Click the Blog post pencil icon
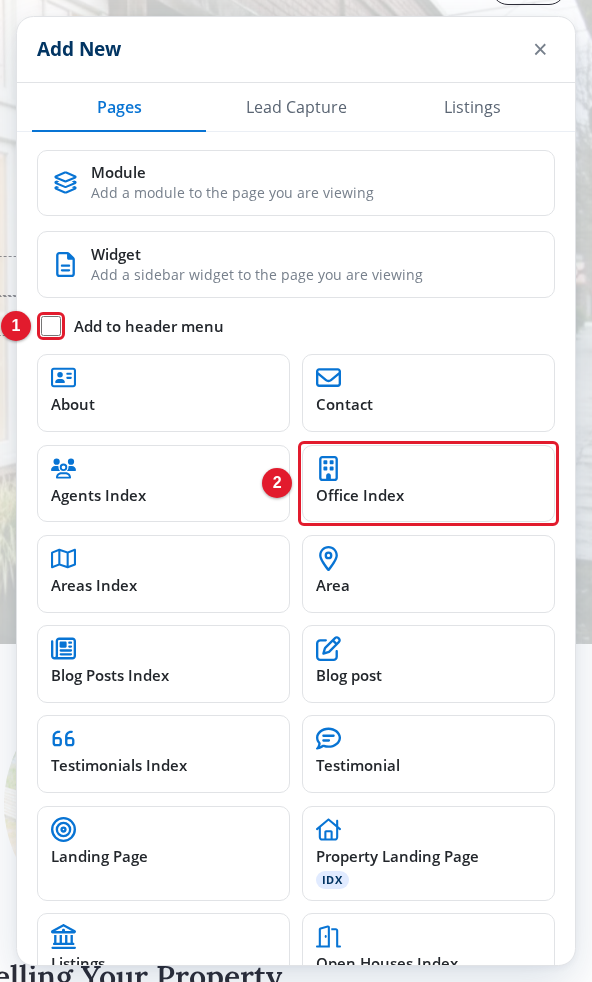The image size is (592, 982). [x=328, y=648]
